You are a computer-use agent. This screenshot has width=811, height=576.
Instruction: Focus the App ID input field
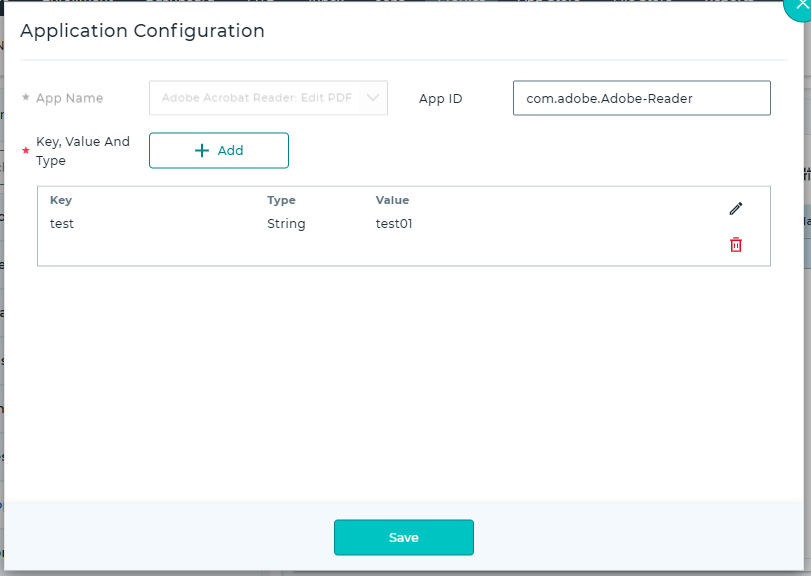[641, 98]
